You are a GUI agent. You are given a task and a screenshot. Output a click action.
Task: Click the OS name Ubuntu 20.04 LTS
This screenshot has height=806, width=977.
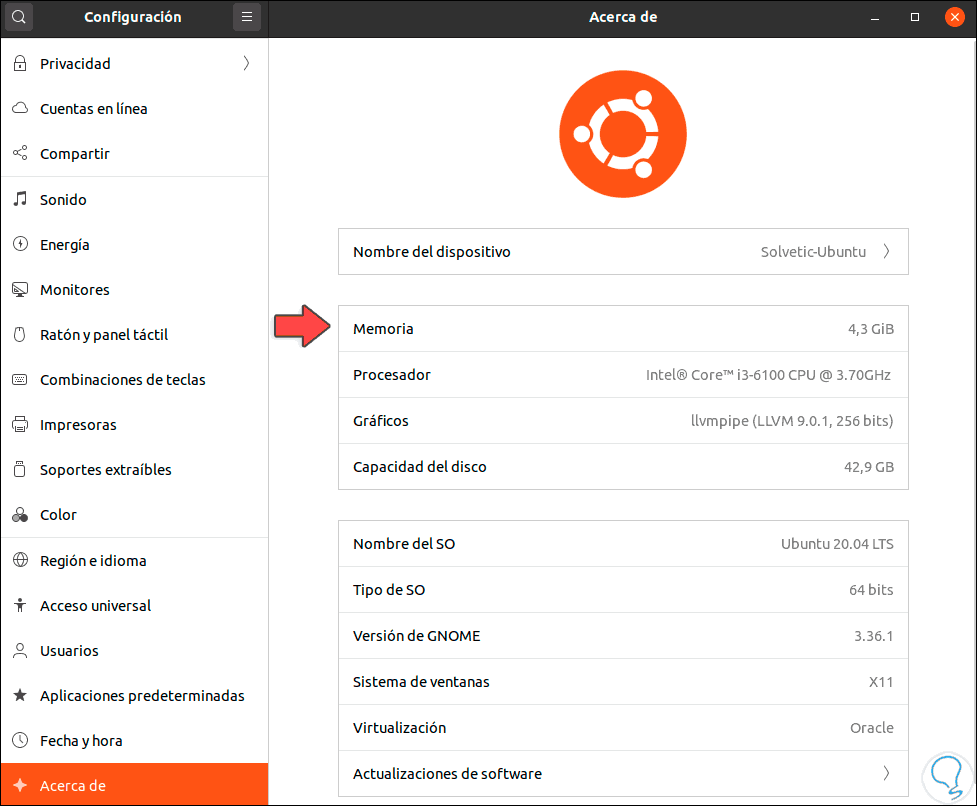837,544
